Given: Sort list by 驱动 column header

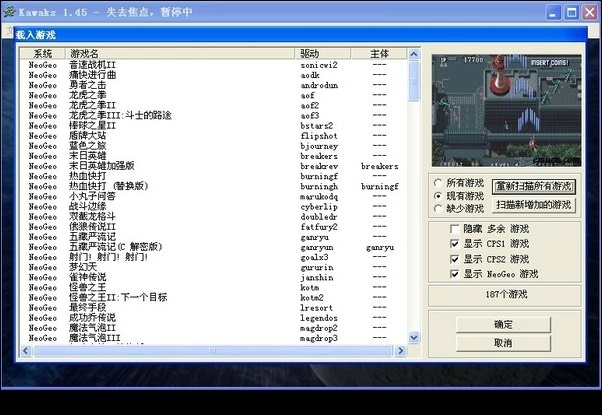Looking at the screenshot, I should [322, 53].
